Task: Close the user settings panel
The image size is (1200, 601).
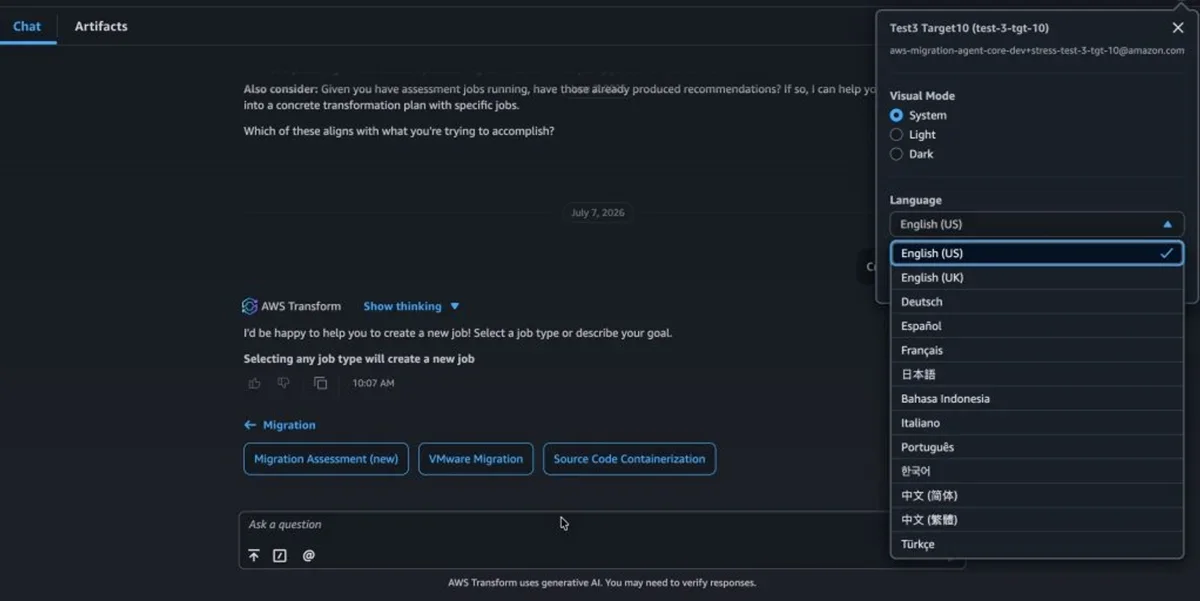Action: [1177, 28]
